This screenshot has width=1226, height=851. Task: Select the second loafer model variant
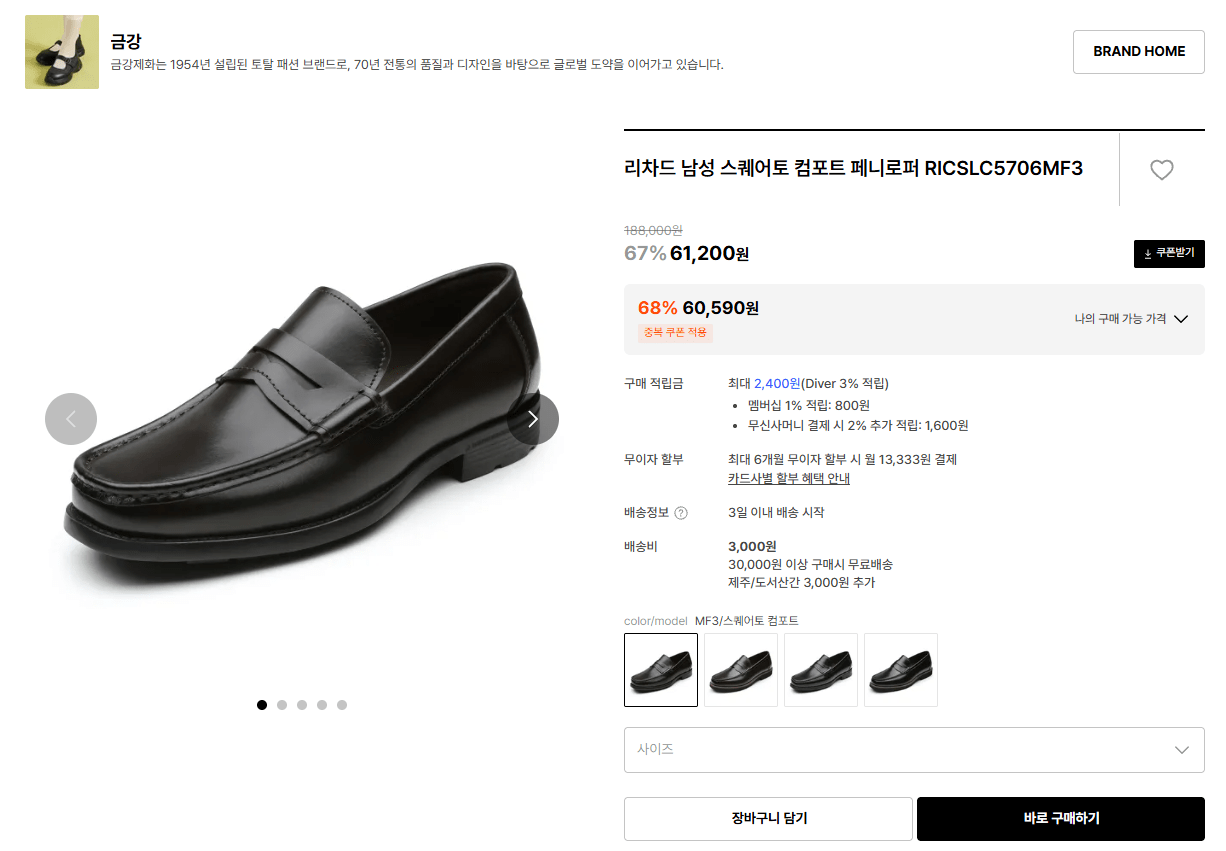[740, 670]
